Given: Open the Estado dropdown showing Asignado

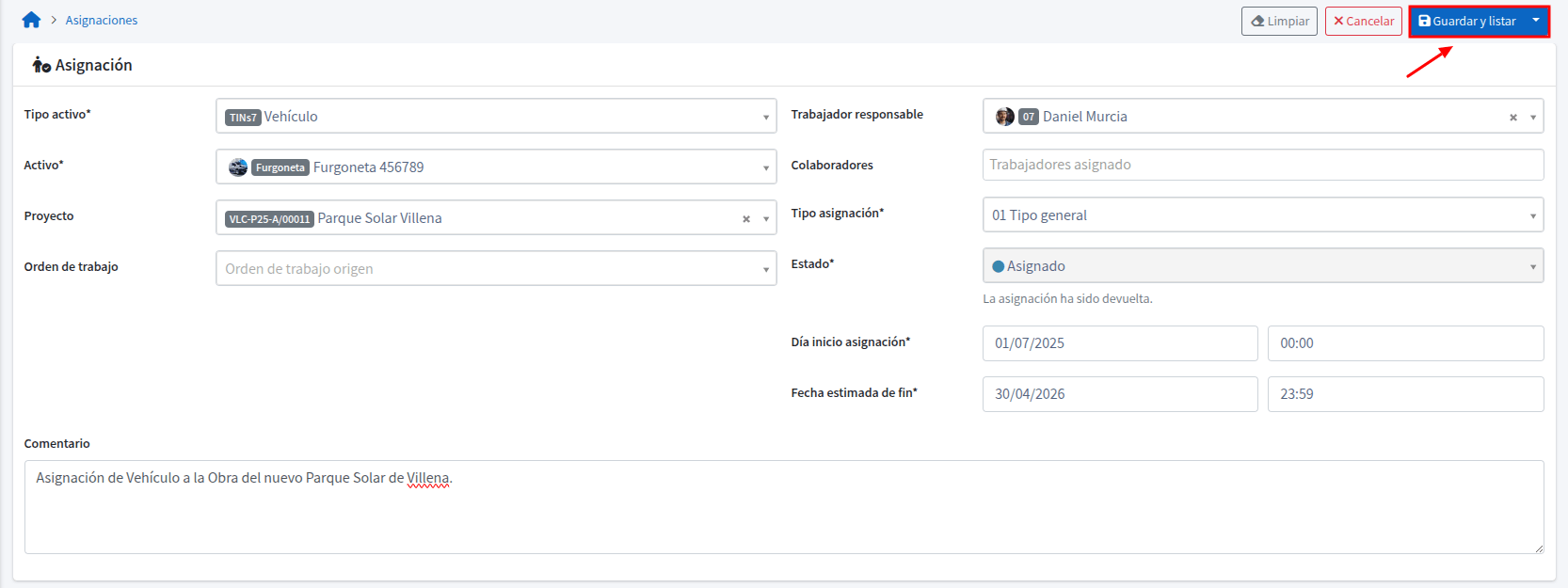Looking at the screenshot, I should [1263, 265].
